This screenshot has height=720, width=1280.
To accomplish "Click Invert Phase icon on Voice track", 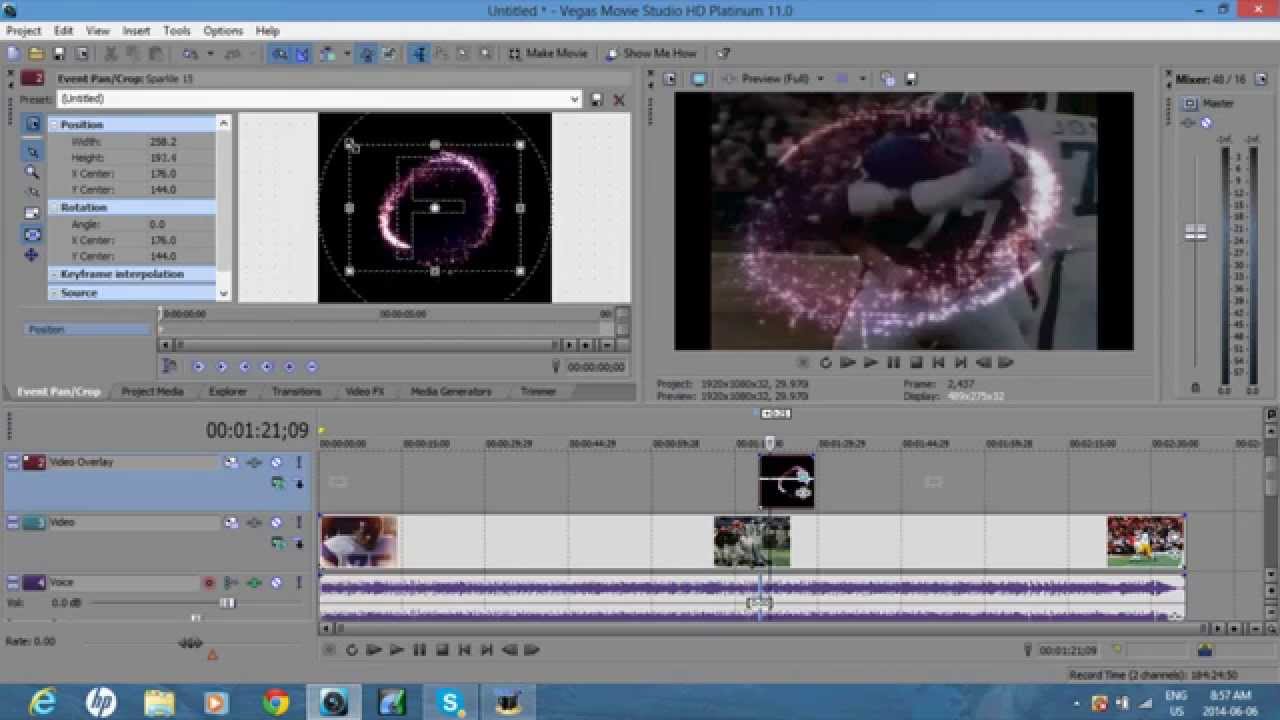I will (x=231, y=582).
